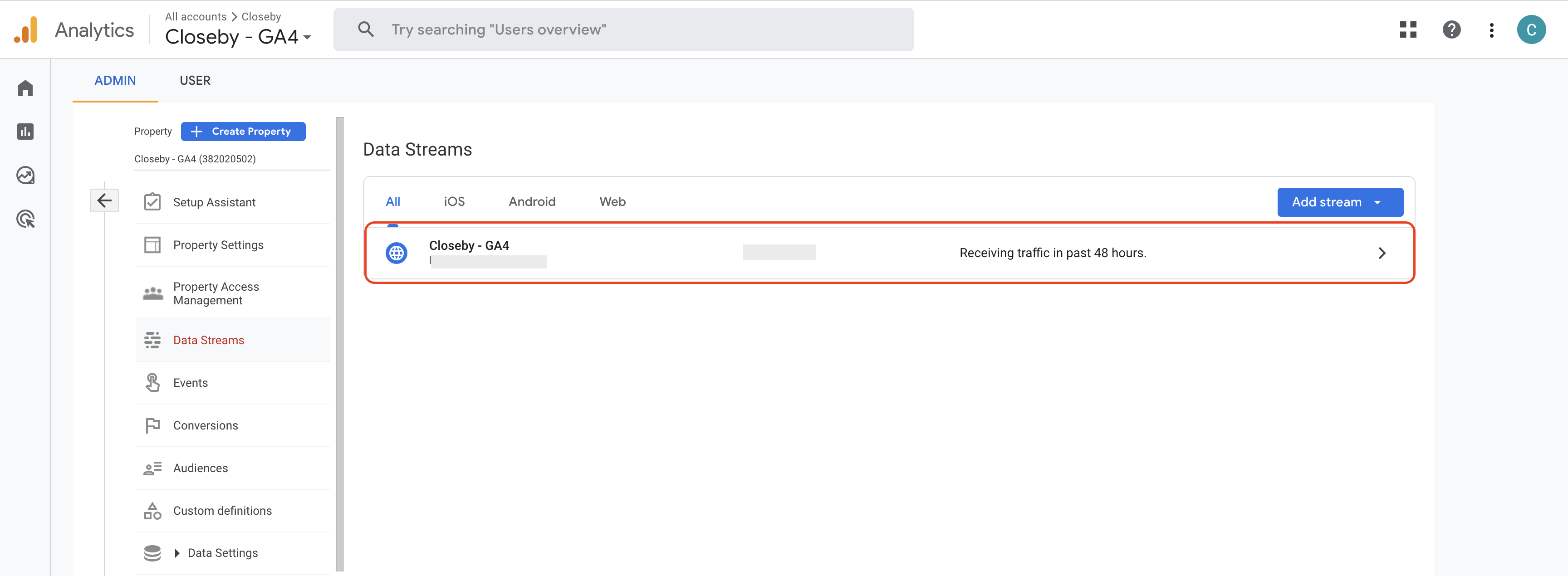Select the Web streams tab
This screenshot has height=576, width=1568.
coord(612,201)
